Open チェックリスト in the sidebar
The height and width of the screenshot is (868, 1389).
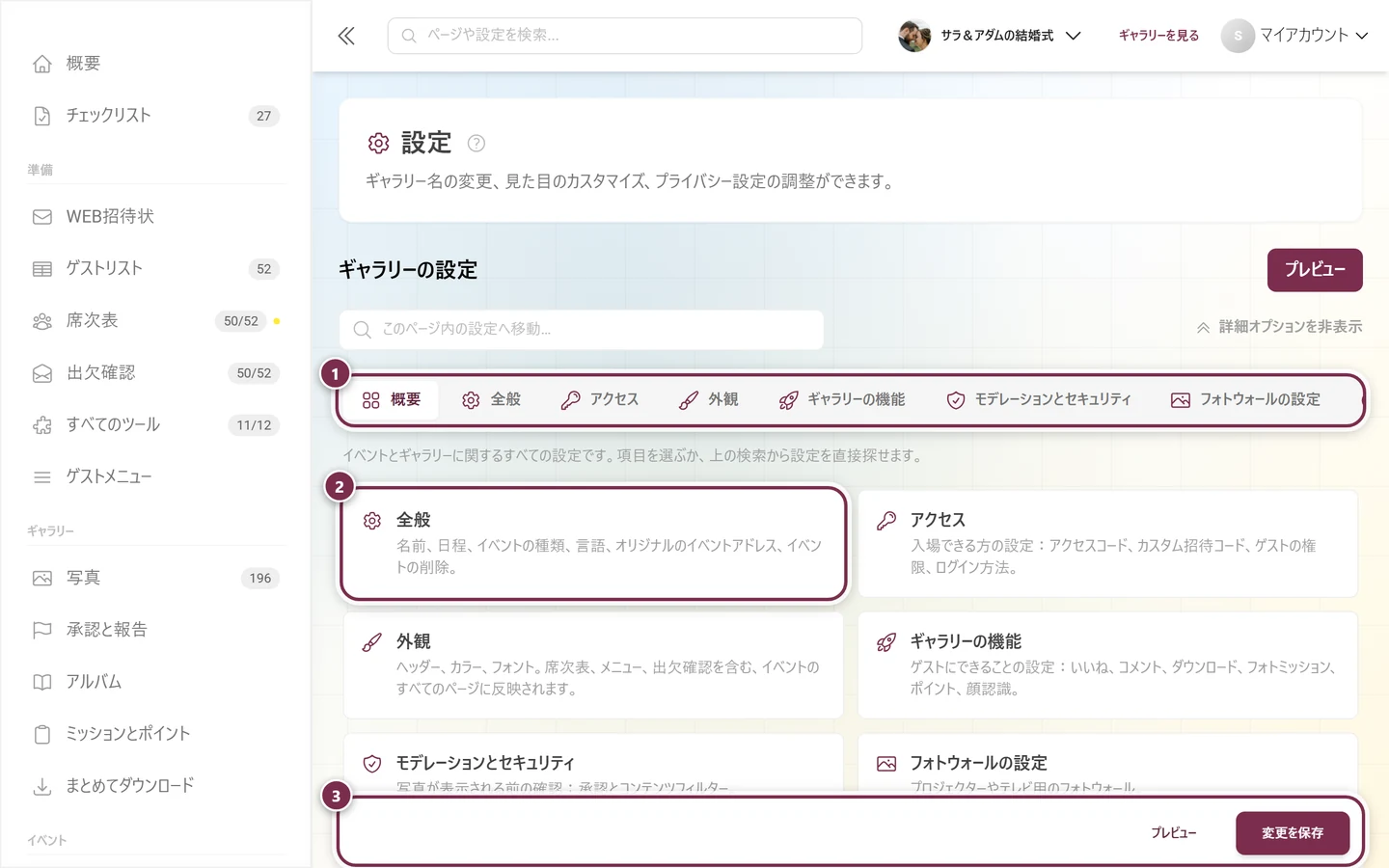click(x=155, y=116)
